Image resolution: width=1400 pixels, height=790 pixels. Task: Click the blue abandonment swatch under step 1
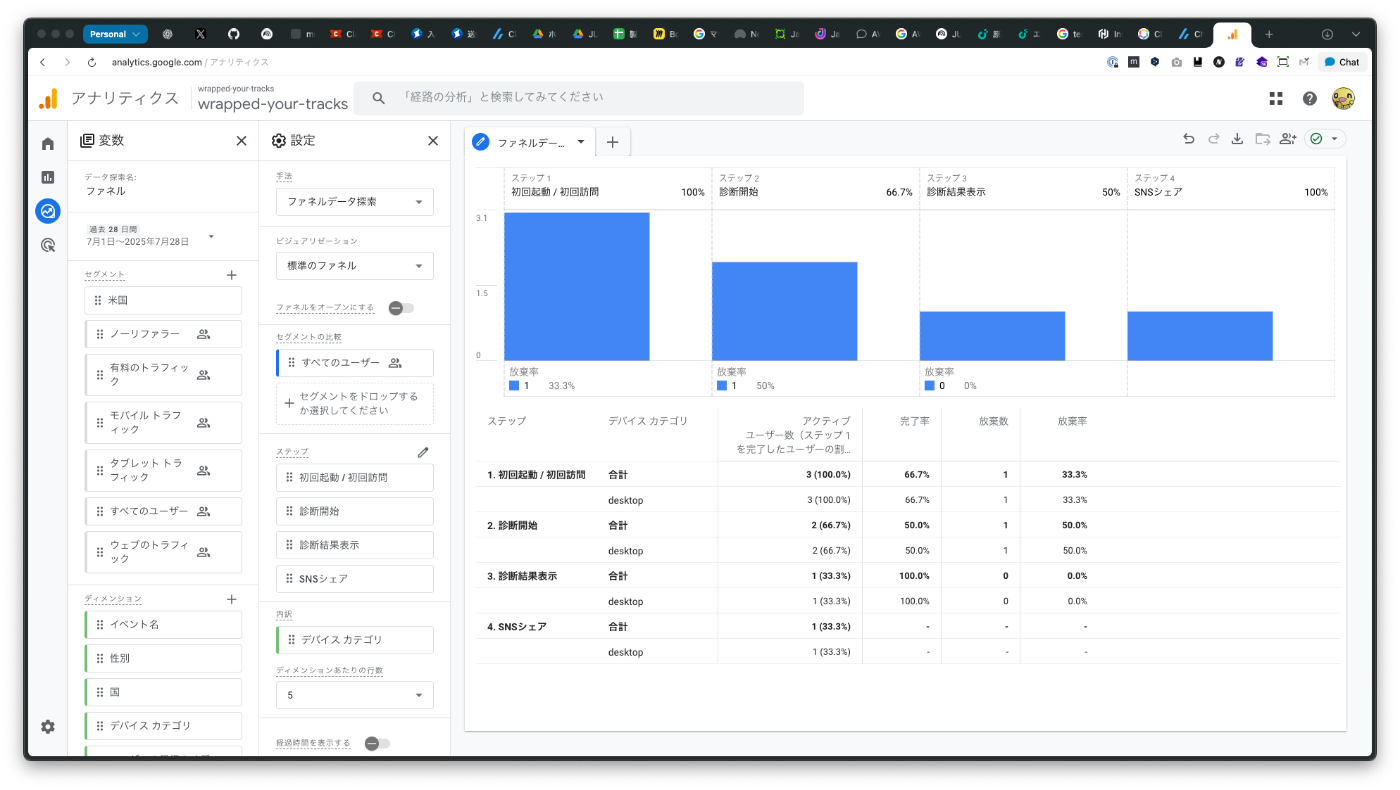pyautogui.click(x=514, y=385)
